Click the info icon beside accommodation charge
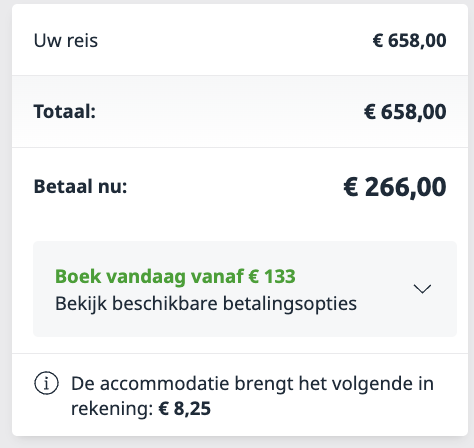The height and width of the screenshot is (448, 474). (x=46, y=383)
